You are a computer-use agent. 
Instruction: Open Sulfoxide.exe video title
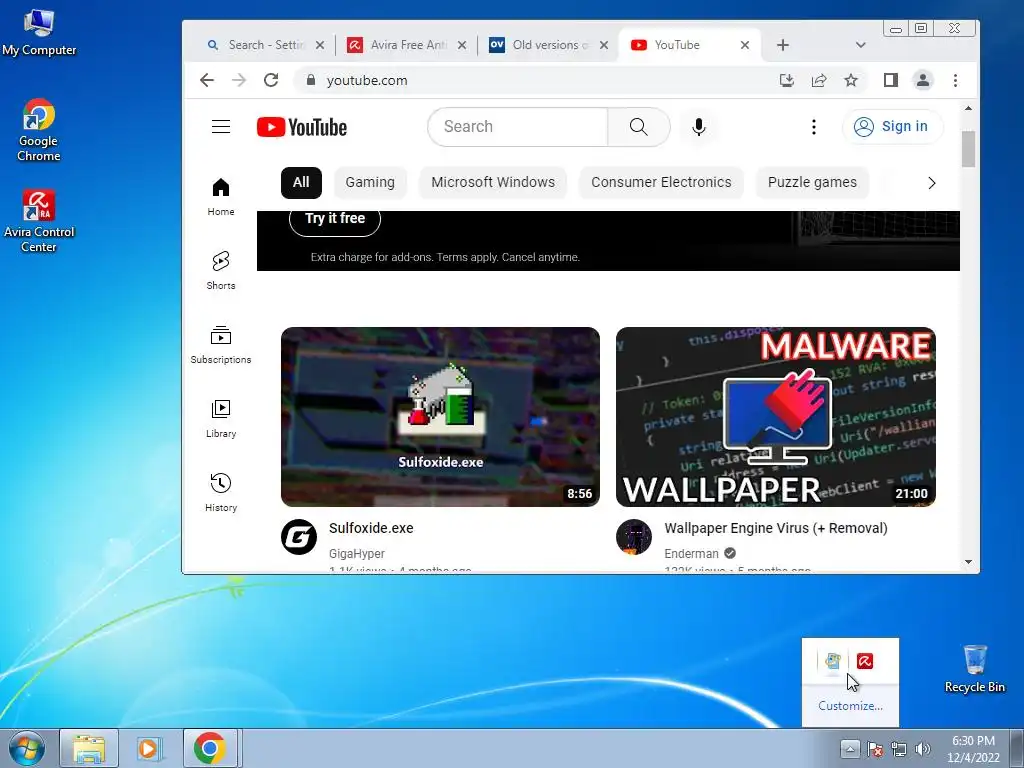pyautogui.click(x=371, y=528)
